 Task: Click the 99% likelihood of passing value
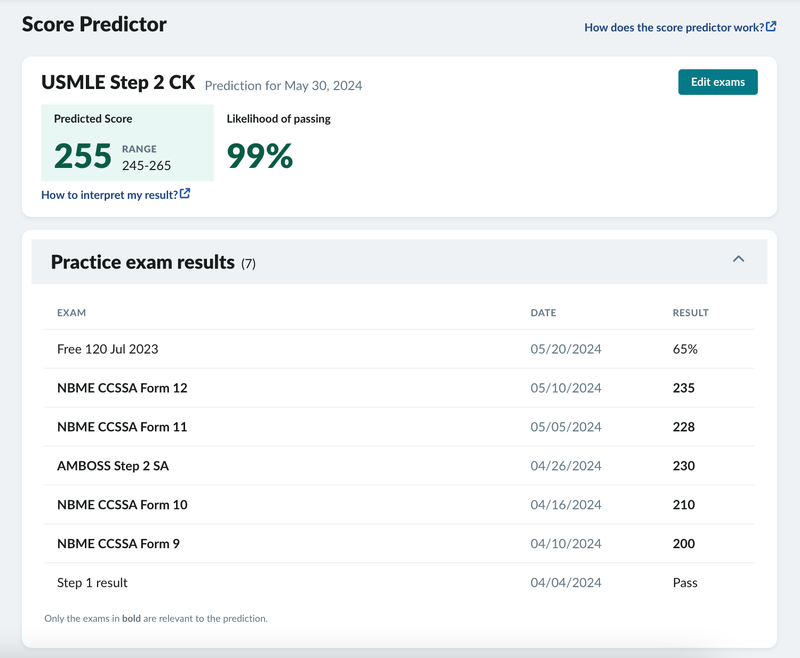click(x=258, y=155)
